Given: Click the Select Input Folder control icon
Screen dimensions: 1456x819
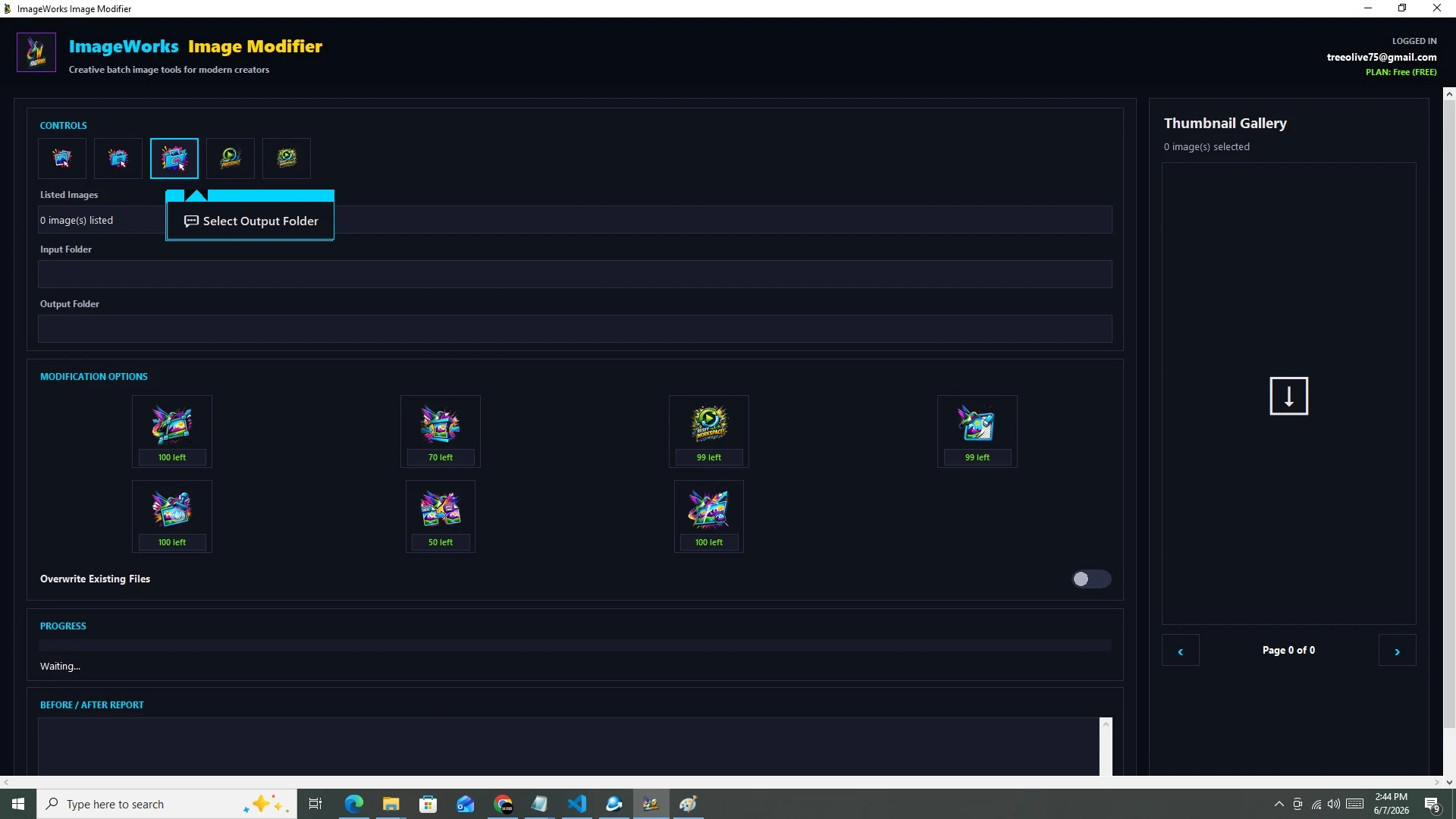Looking at the screenshot, I should [118, 158].
